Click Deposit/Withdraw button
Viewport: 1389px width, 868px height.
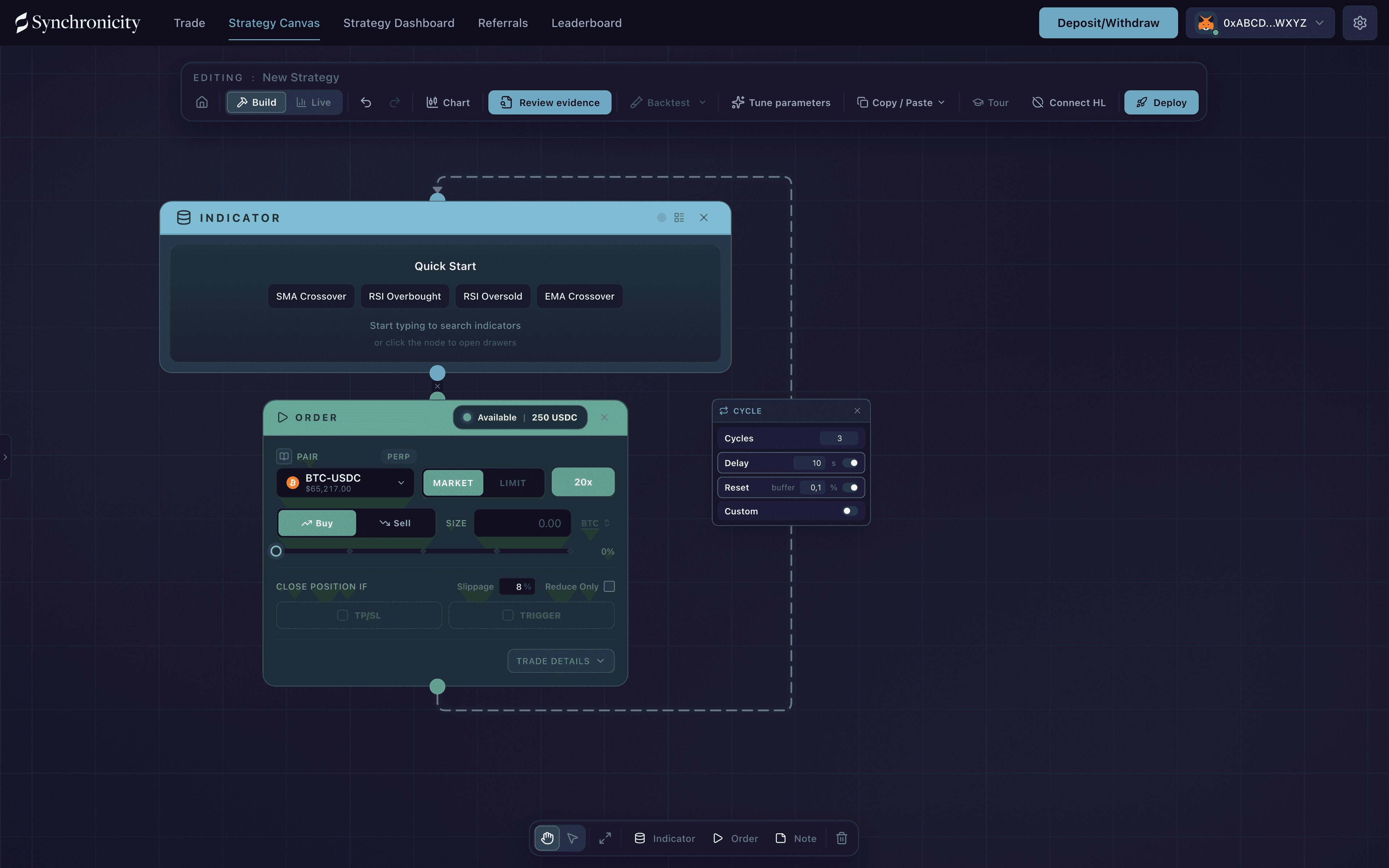[x=1108, y=23]
